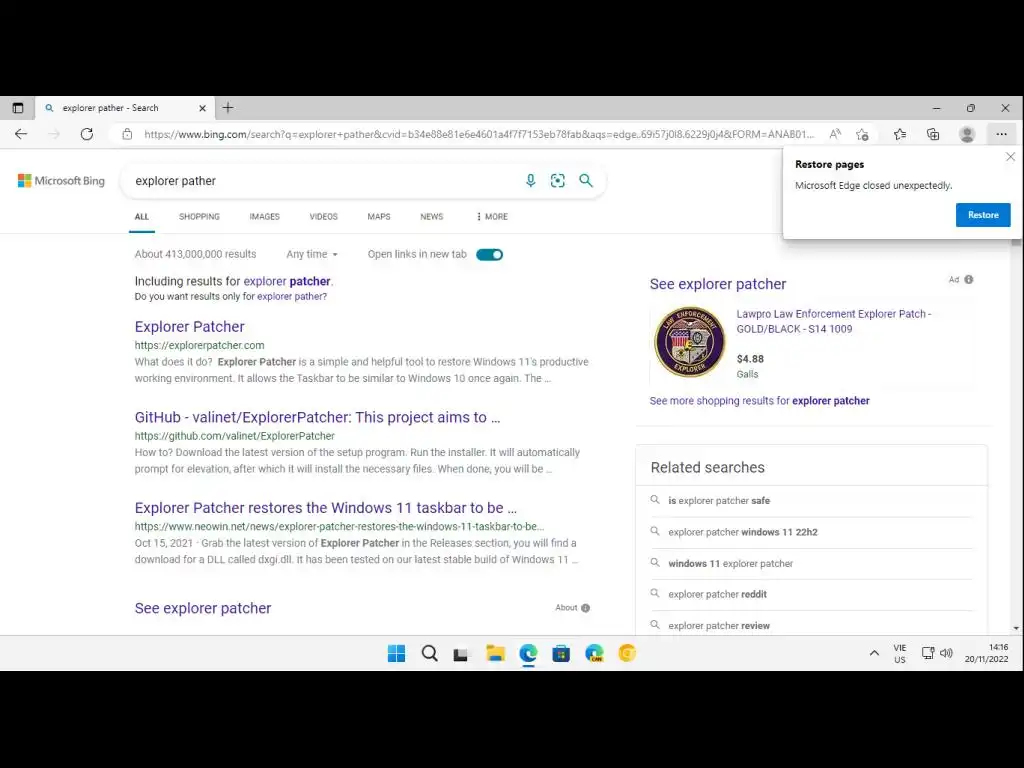Expand the MORE search categories menu
Viewport: 1024px width, 768px height.
point(492,216)
